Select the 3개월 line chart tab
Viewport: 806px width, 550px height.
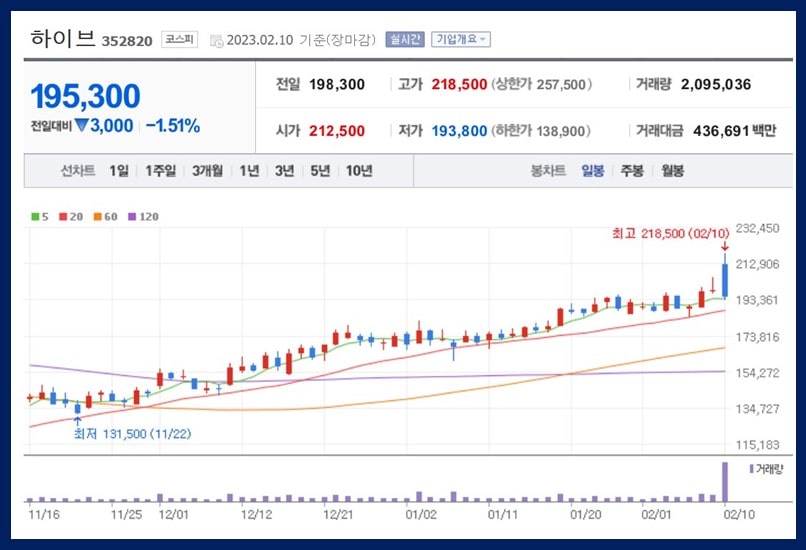tap(208, 171)
